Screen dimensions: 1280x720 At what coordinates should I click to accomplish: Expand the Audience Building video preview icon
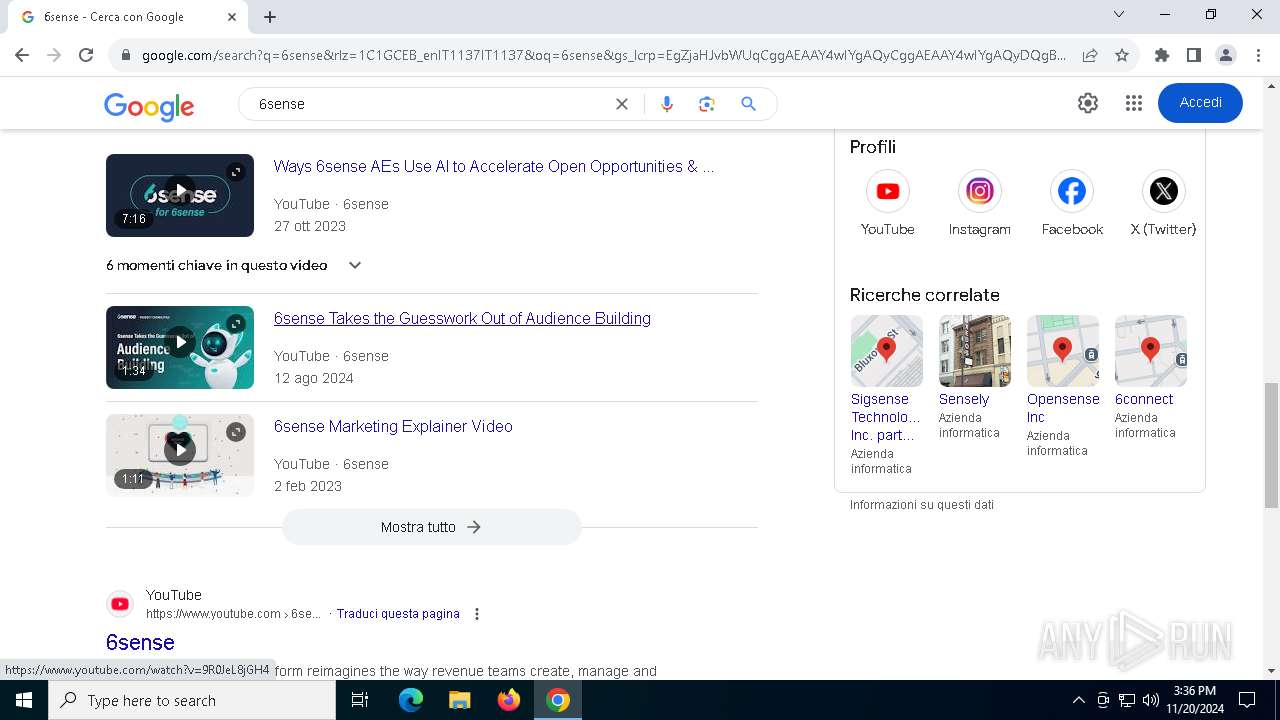pyautogui.click(x=236, y=324)
